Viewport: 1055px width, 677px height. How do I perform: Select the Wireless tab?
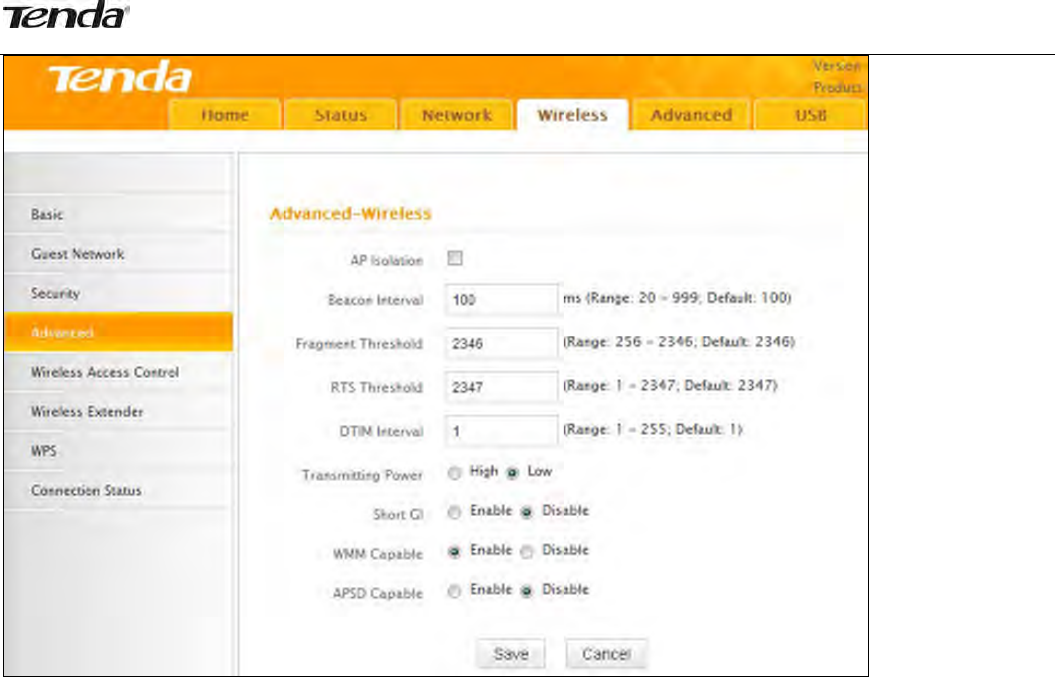click(573, 115)
